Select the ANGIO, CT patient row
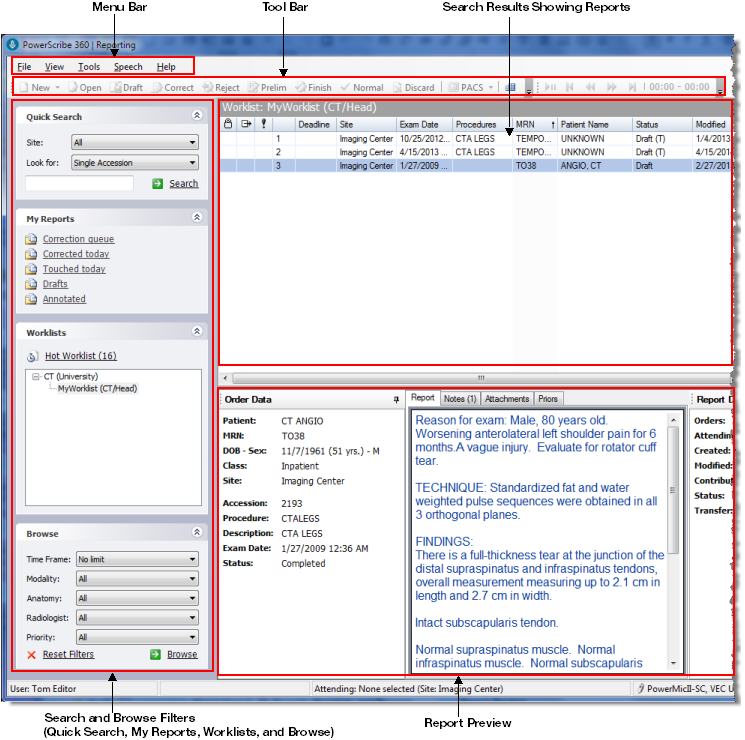The width and height of the screenshot is (745, 740). tap(475, 166)
